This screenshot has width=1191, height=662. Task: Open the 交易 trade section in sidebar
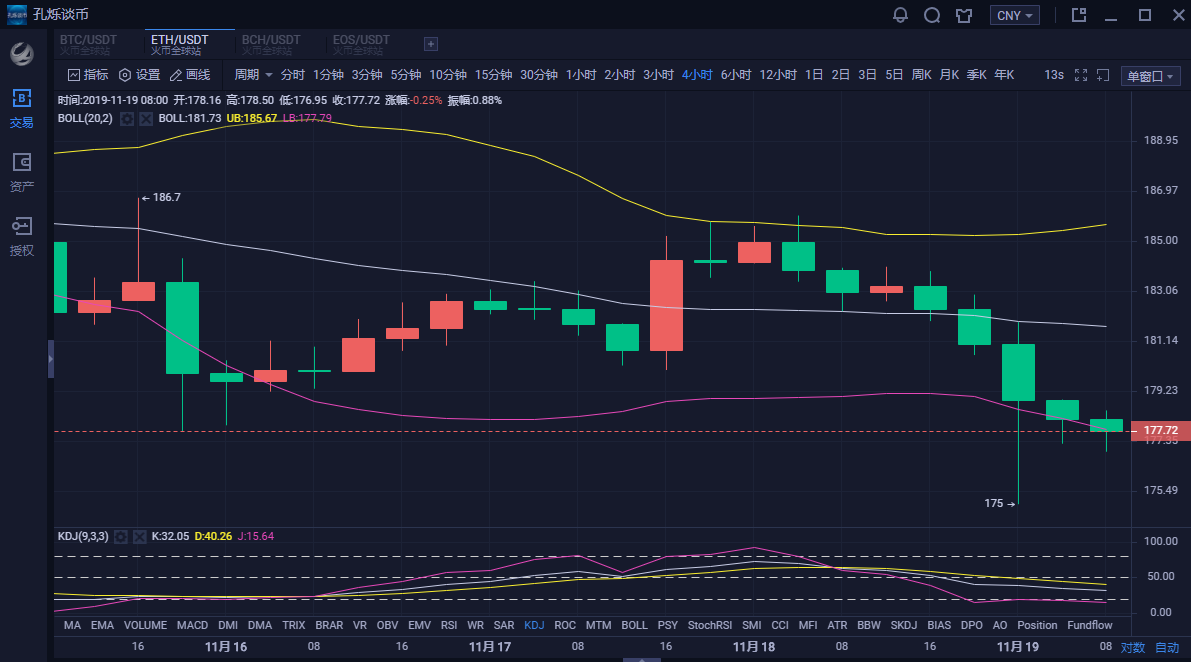[21, 109]
